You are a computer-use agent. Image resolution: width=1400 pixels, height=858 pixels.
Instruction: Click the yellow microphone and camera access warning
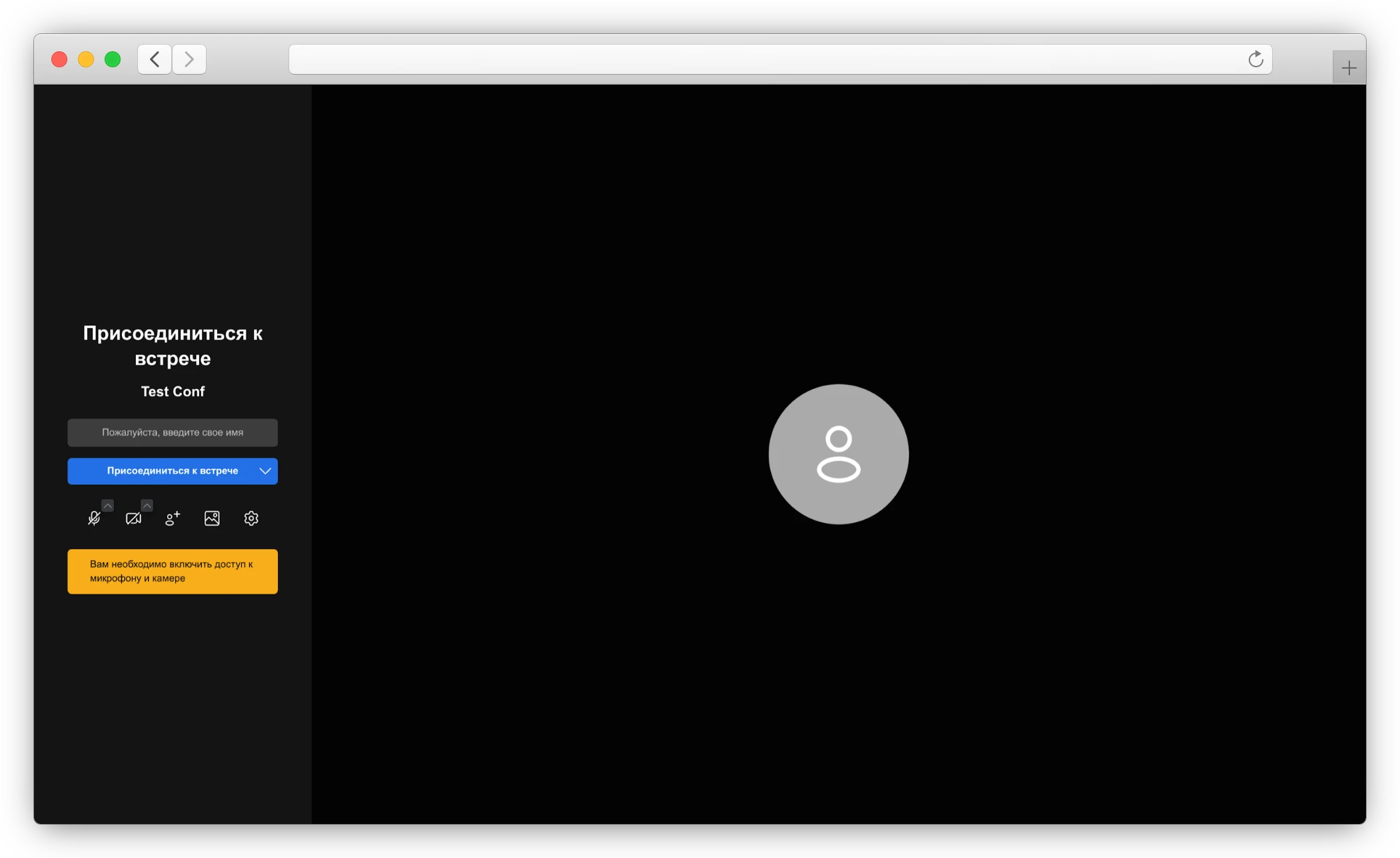173,572
